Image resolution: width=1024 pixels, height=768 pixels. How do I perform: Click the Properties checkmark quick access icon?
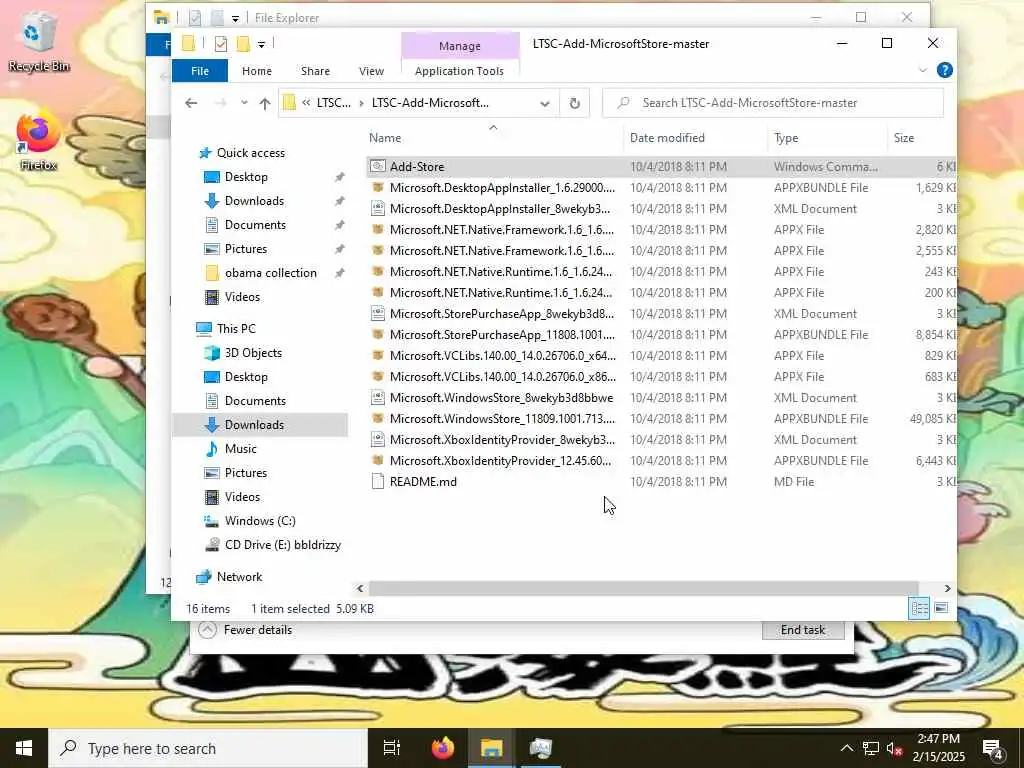tap(221, 44)
